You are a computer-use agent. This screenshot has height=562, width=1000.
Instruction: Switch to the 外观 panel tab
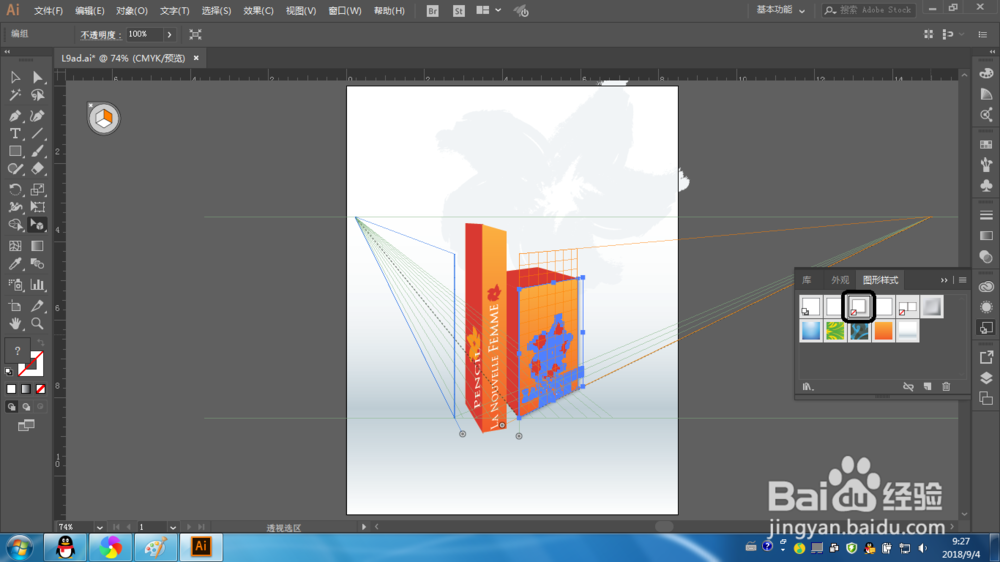click(x=840, y=280)
